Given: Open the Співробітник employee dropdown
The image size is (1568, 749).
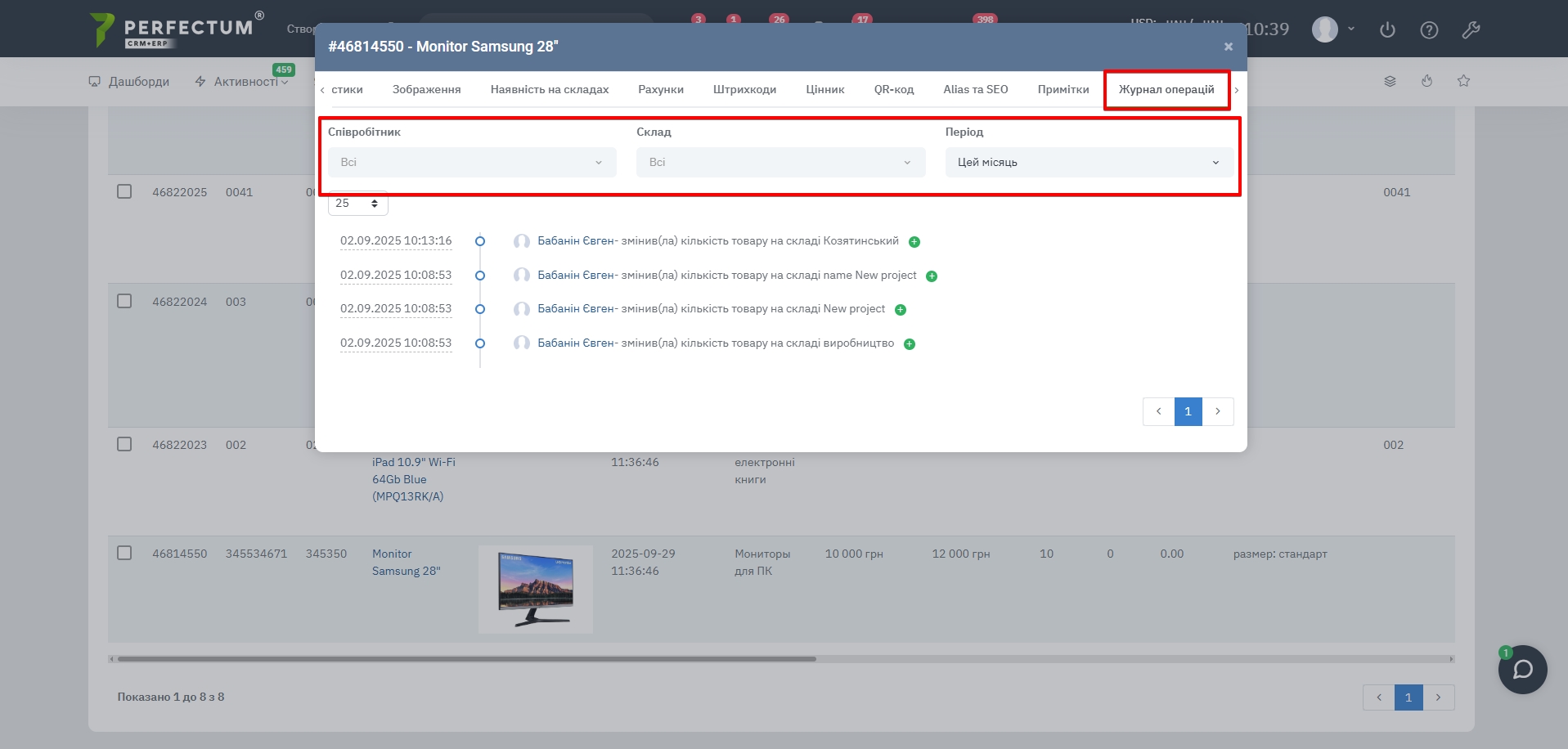Looking at the screenshot, I should (472, 162).
